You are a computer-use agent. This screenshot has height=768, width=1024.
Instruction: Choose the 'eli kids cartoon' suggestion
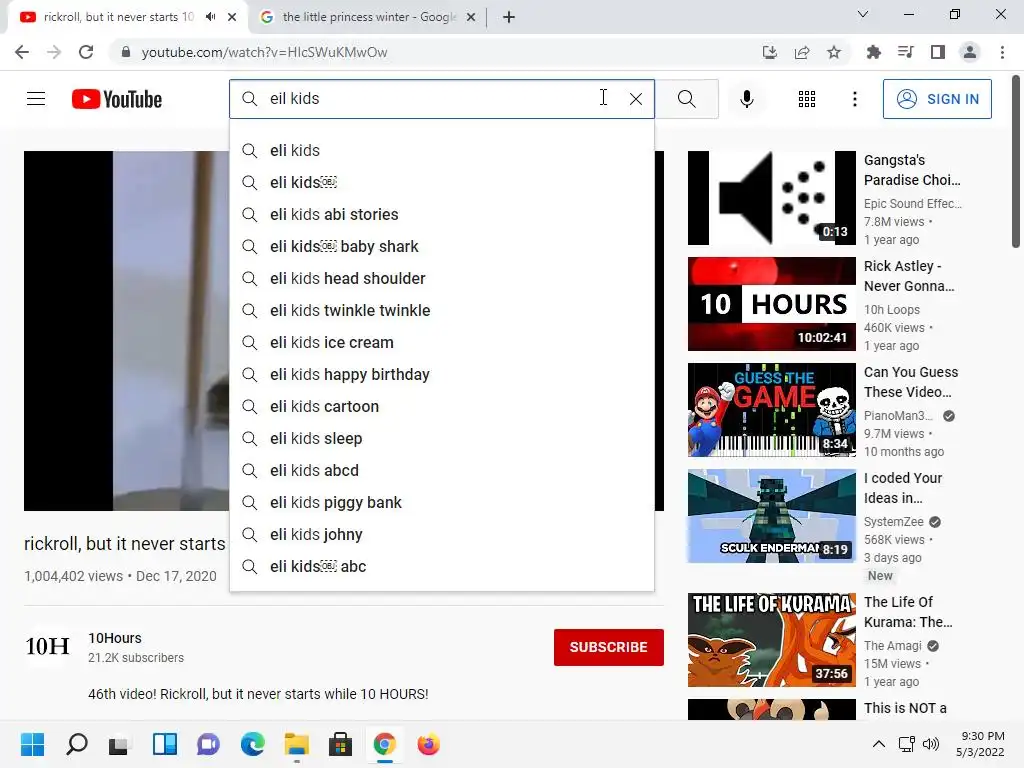click(x=442, y=406)
